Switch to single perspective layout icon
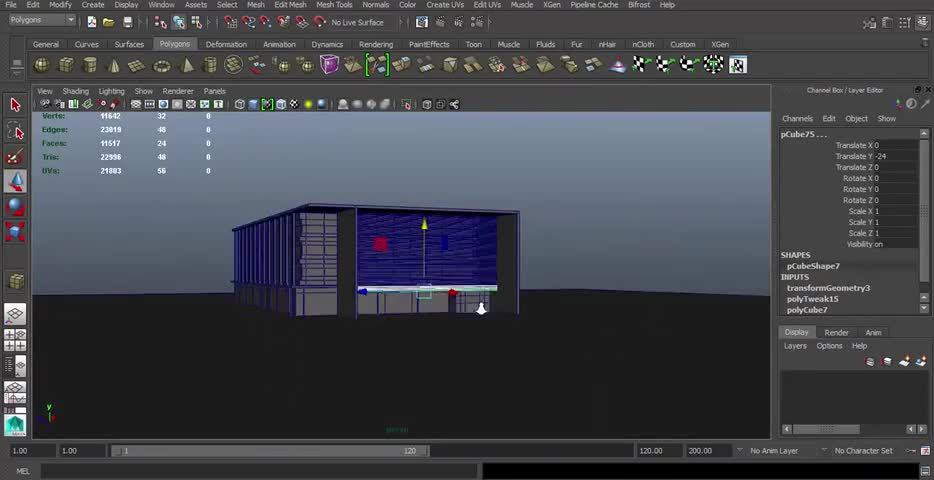934x480 pixels. [x=15, y=314]
